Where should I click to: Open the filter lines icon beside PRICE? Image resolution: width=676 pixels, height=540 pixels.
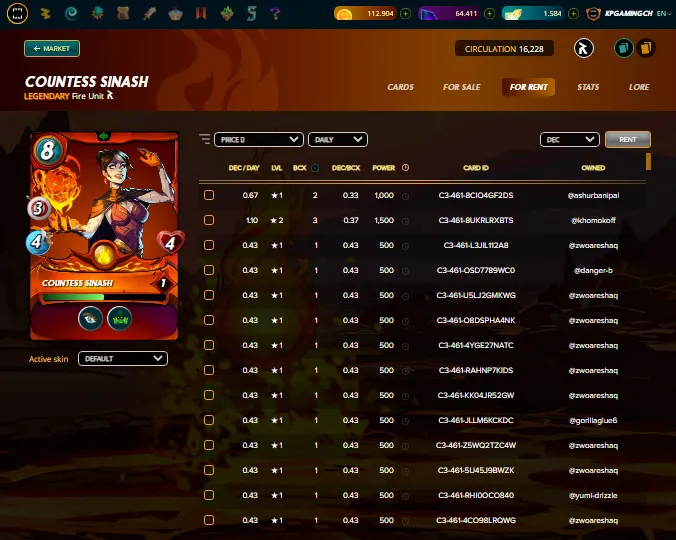point(205,139)
